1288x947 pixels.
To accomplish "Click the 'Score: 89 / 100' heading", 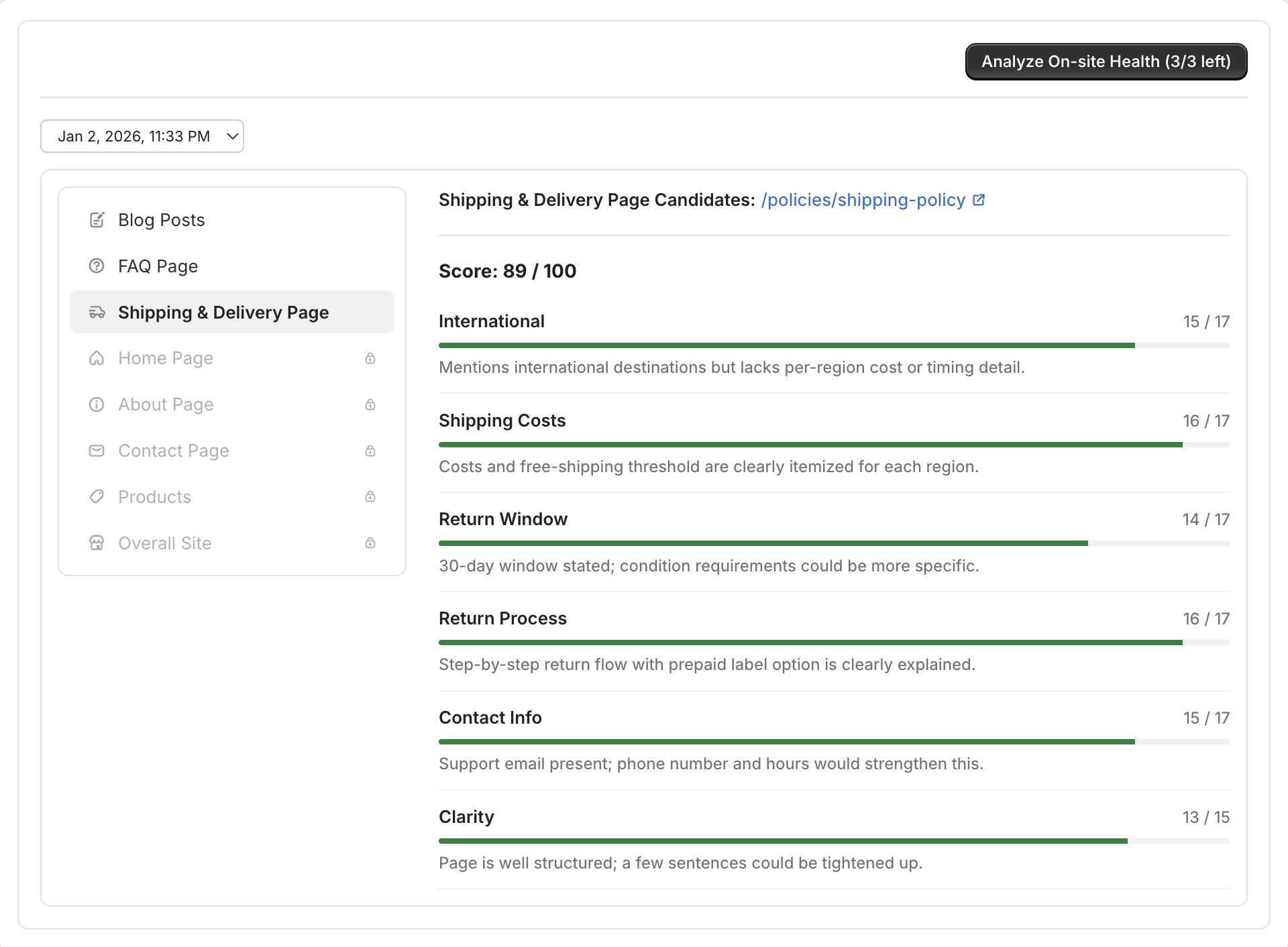I will pyautogui.click(x=508, y=271).
